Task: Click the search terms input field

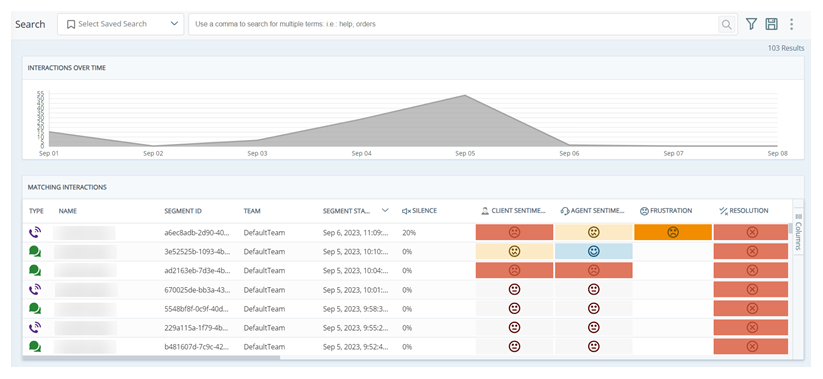Action: 452,24
